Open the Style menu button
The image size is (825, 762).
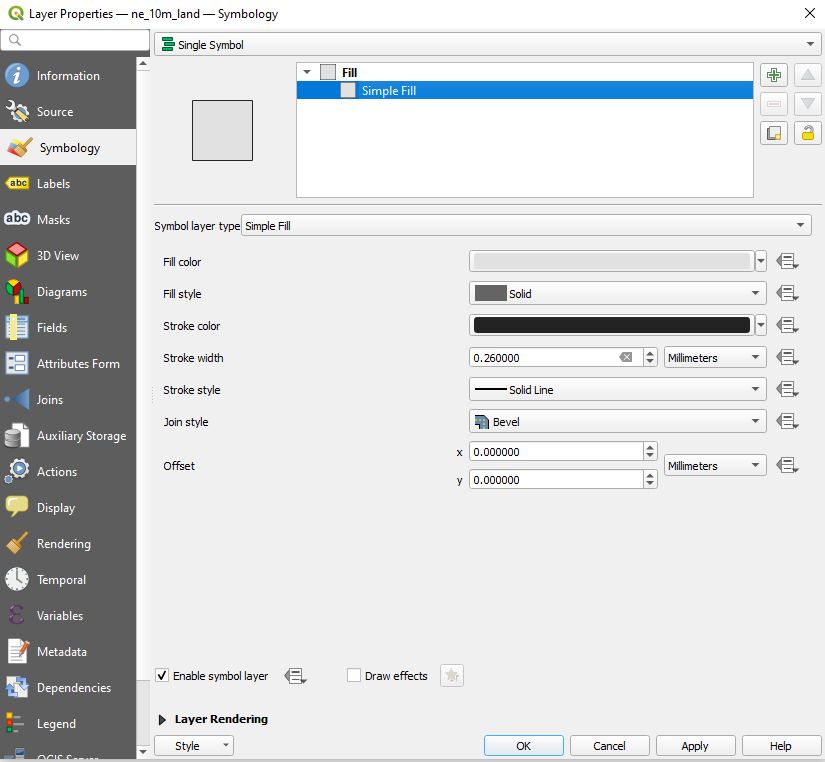tap(194, 746)
